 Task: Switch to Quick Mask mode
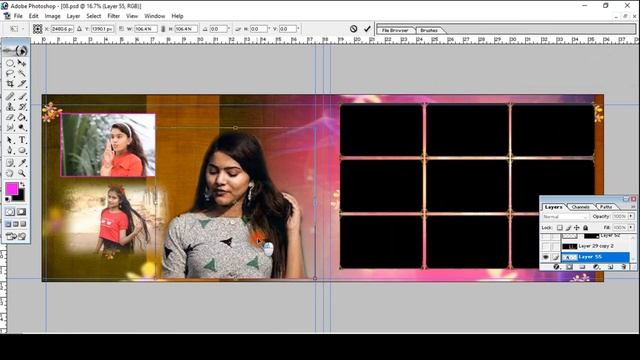tap(22, 212)
